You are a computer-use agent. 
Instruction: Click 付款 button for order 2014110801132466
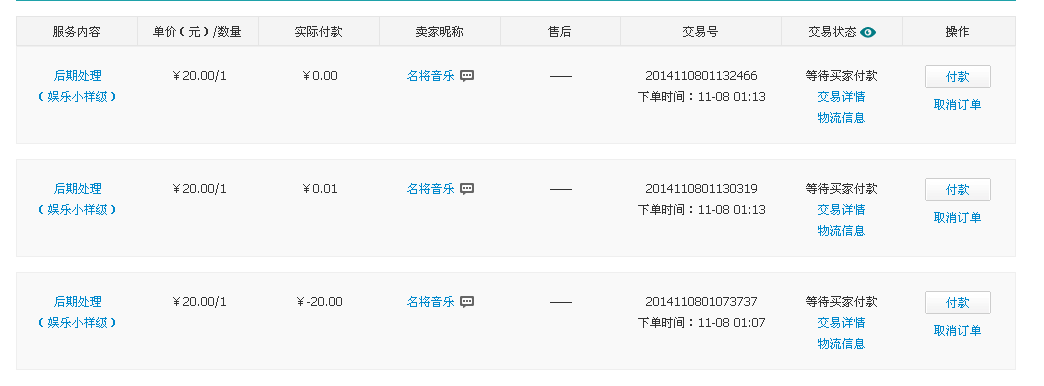coord(957,77)
